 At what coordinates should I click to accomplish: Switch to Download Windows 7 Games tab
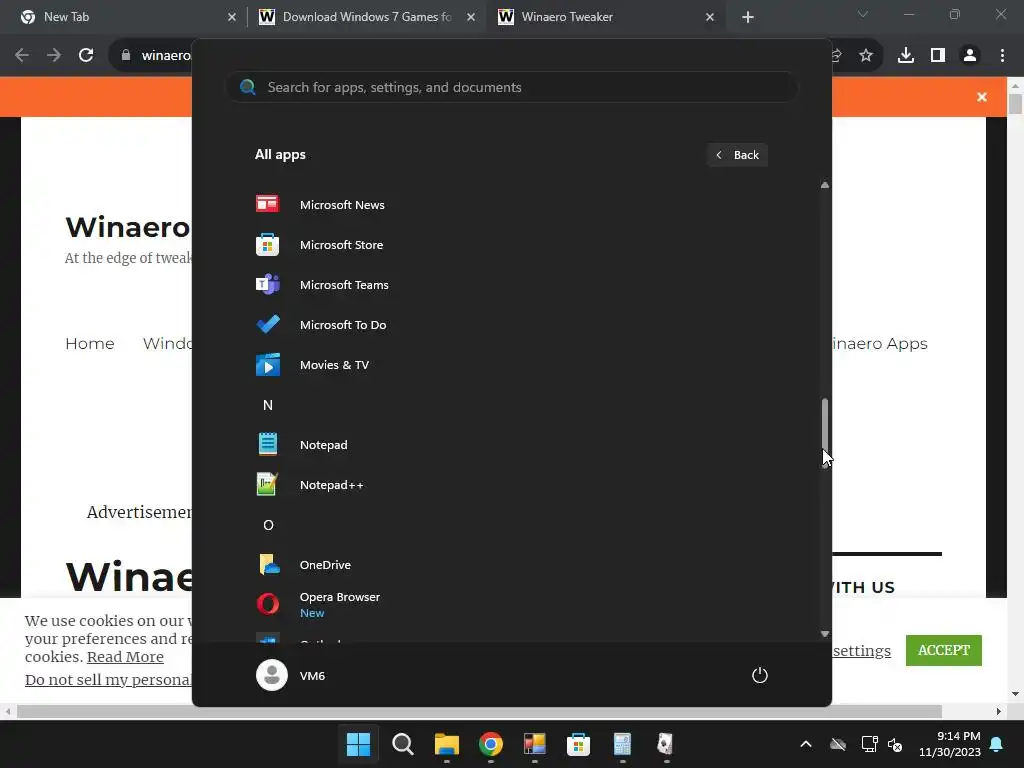[366, 17]
